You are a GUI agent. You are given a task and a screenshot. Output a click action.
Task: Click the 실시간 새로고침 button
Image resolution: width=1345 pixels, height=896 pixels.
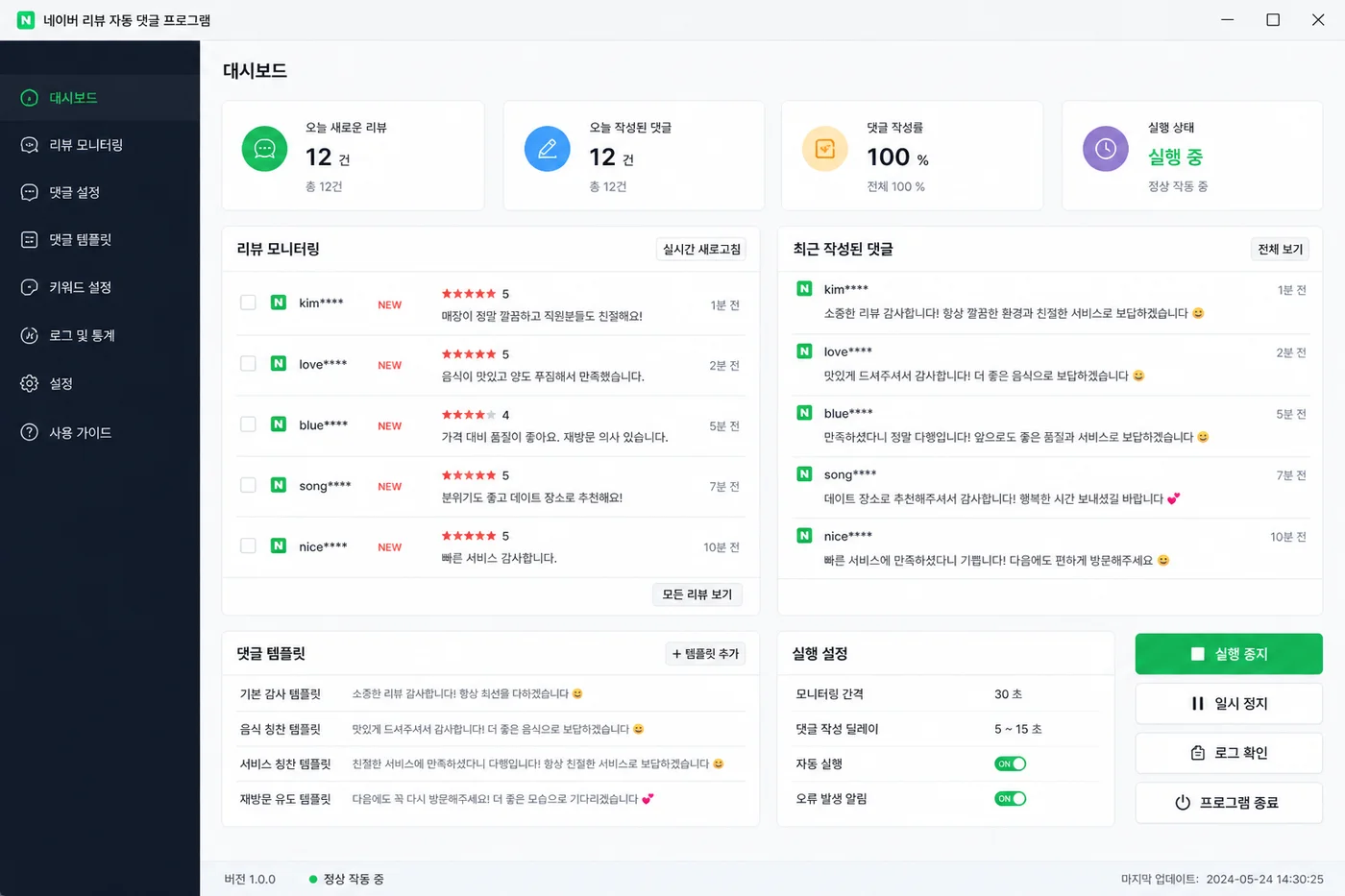pos(701,249)
